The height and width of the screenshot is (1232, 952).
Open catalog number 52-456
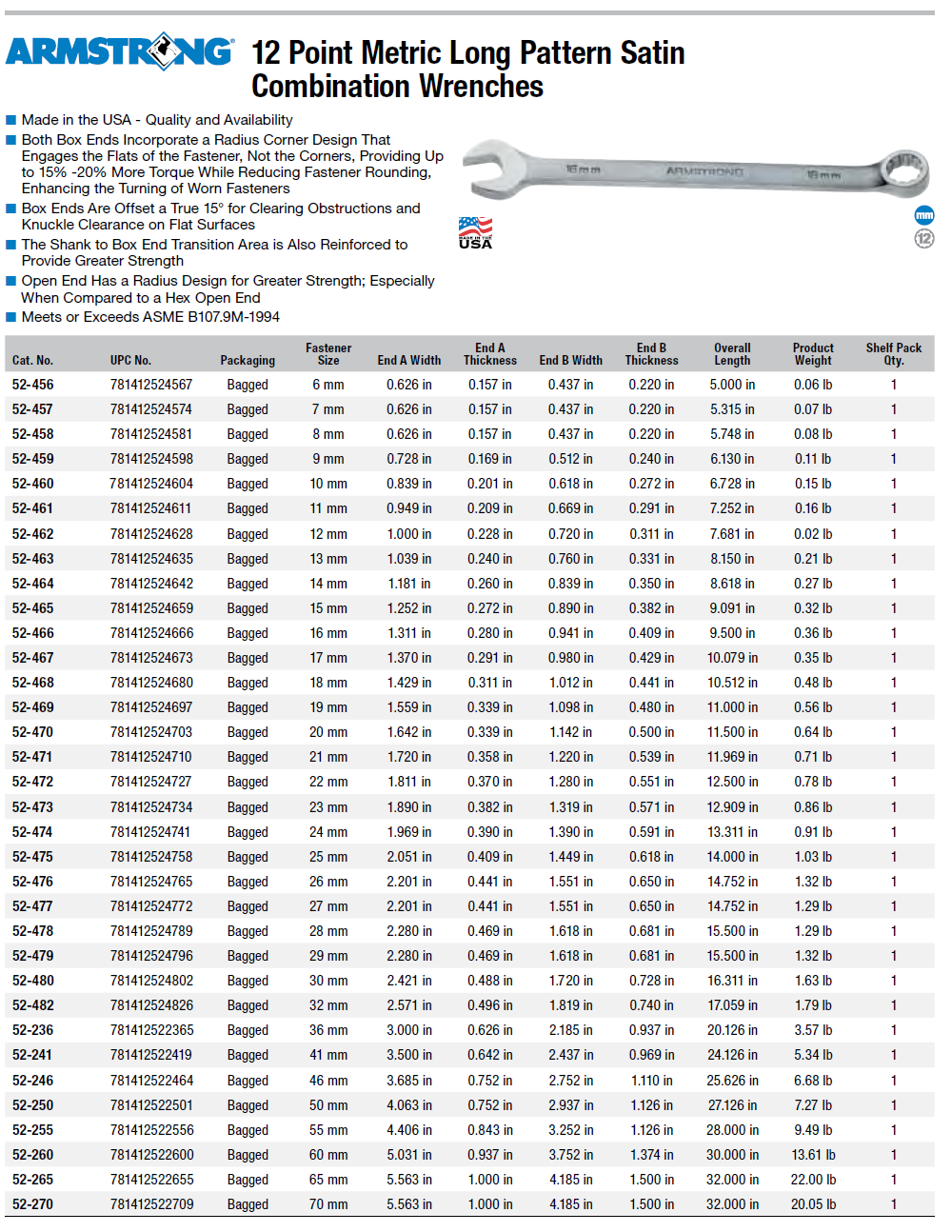[33, 385]
